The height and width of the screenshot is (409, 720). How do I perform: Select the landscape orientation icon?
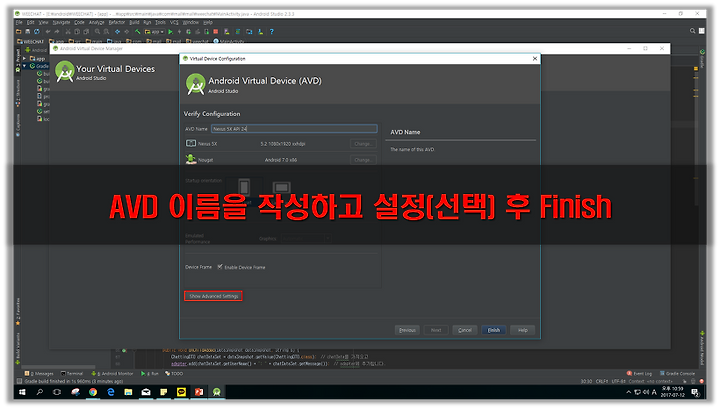[x=281, y=187]
